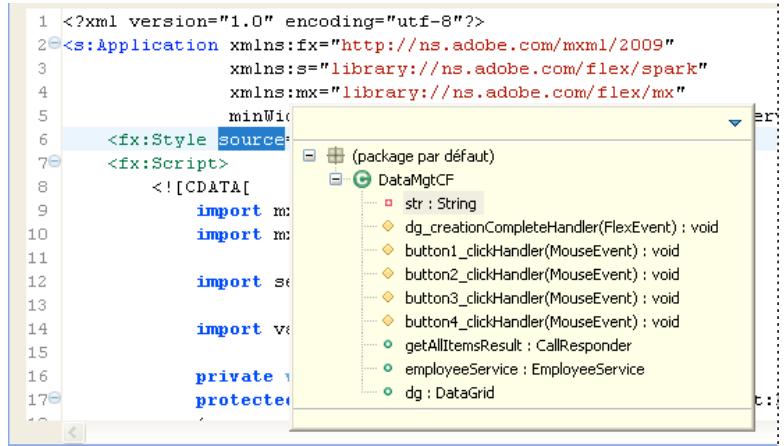This screenshot has height=446, width=784.
Task: Select the str : String entry
Action: (440, 204)
